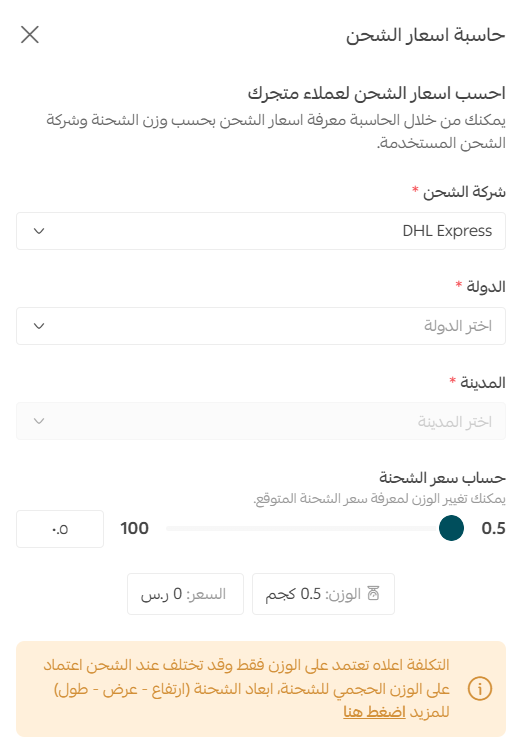This screenshot has width=525, height=741.
Task: Click the chevron arrow in the country field
Action: (39, 326)
